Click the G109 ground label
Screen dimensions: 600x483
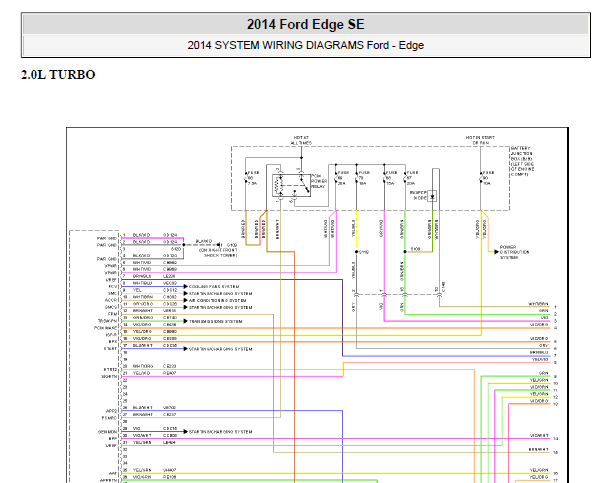click(232, 245)
